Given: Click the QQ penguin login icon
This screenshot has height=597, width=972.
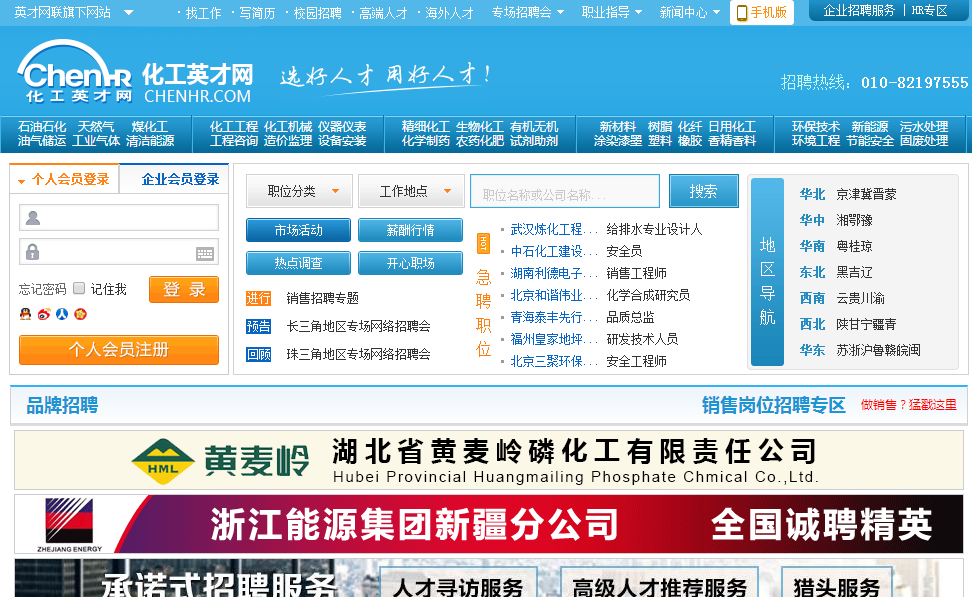Looking at the screenshot, I should 25,314.
